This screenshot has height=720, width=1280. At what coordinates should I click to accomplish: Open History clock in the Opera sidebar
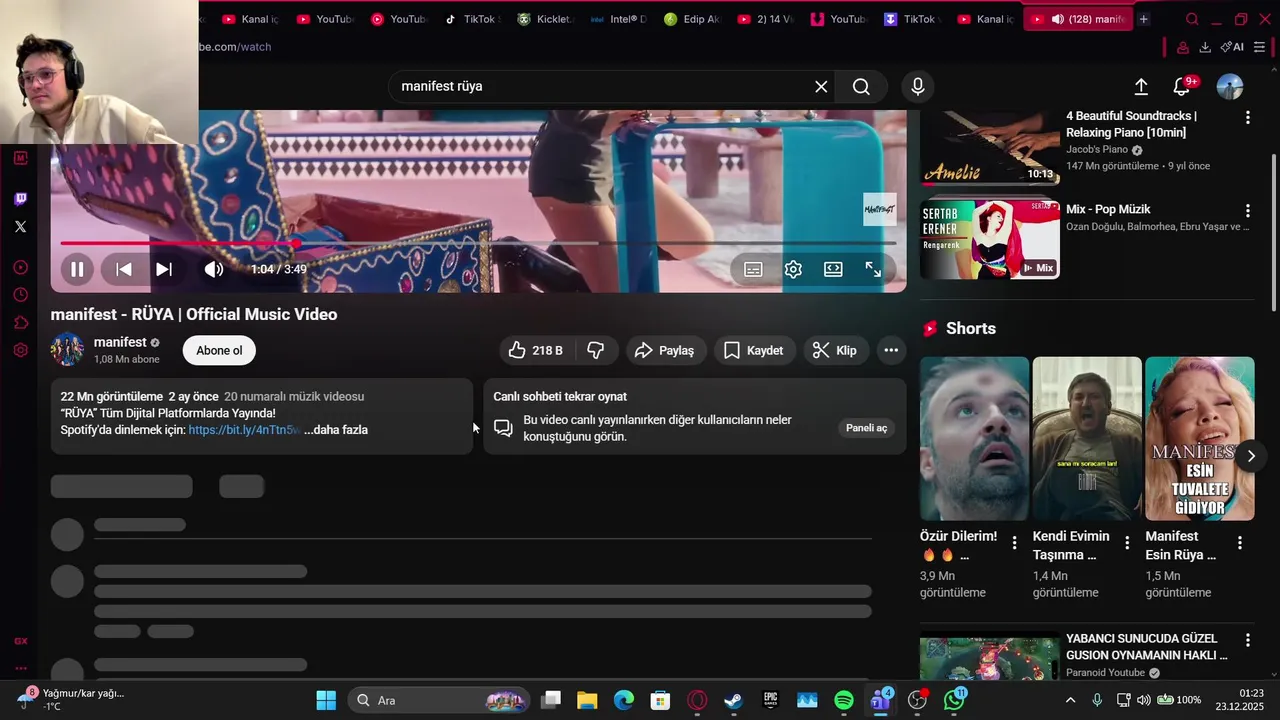click(x=20, y=295)
